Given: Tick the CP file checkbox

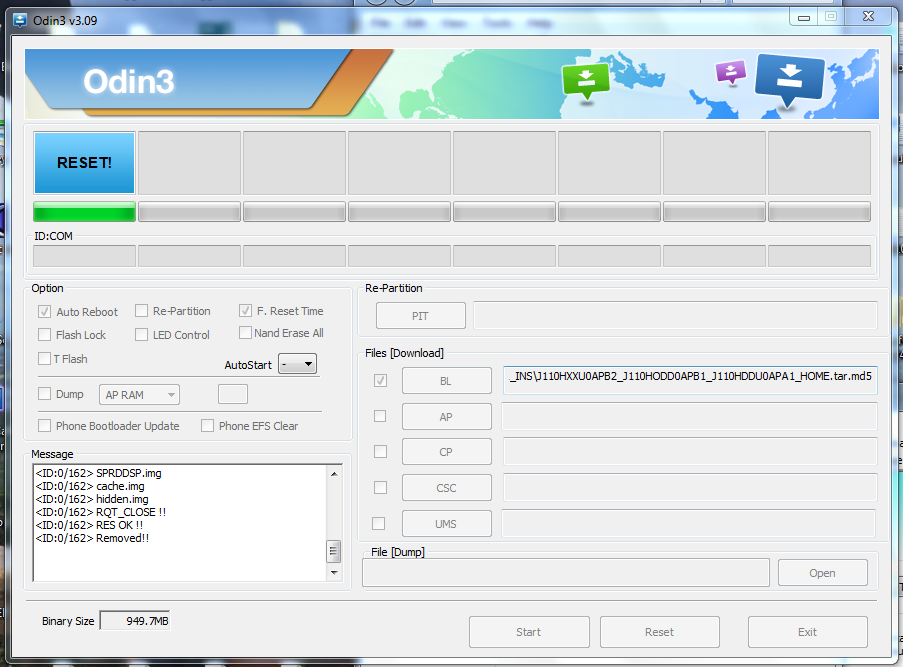Looking at the screenshot, I should click(380, 452).
